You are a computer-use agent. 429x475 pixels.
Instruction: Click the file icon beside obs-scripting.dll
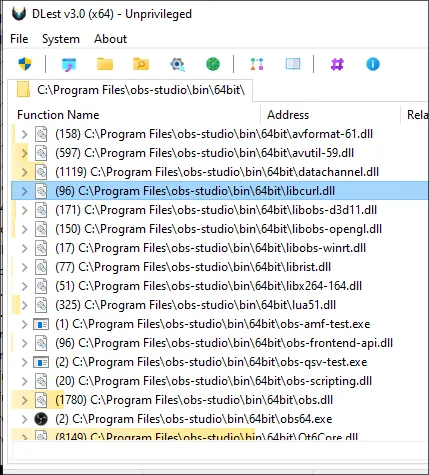(41, 381)
